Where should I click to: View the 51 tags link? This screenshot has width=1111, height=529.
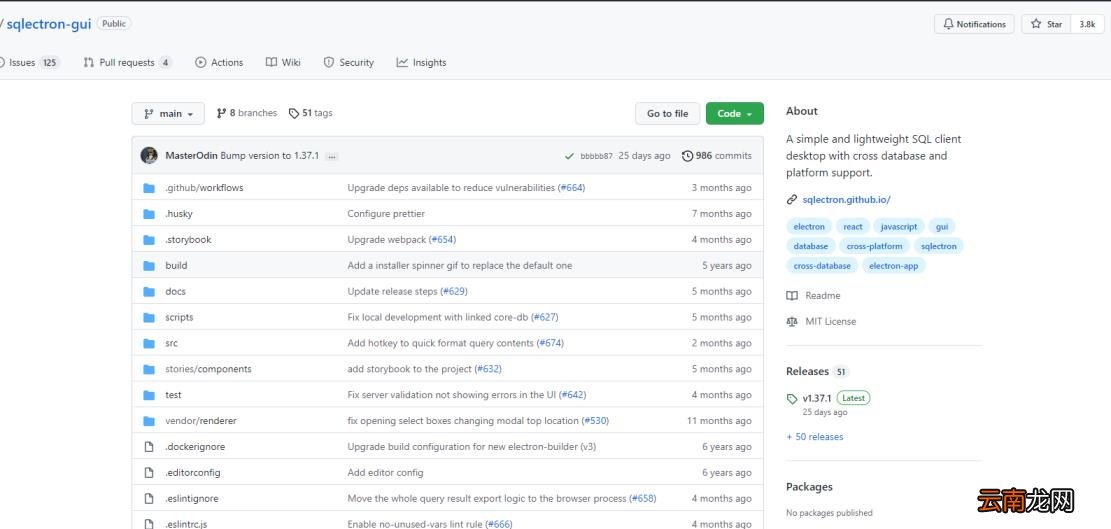[310, 113]
